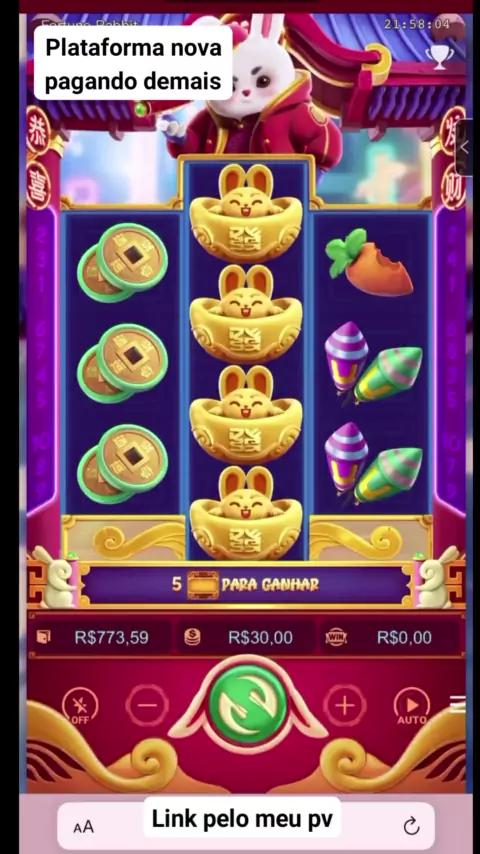Click the 'Link pelo meu pv' caption
The image size is (480, 854).
[x=242, y=818]
